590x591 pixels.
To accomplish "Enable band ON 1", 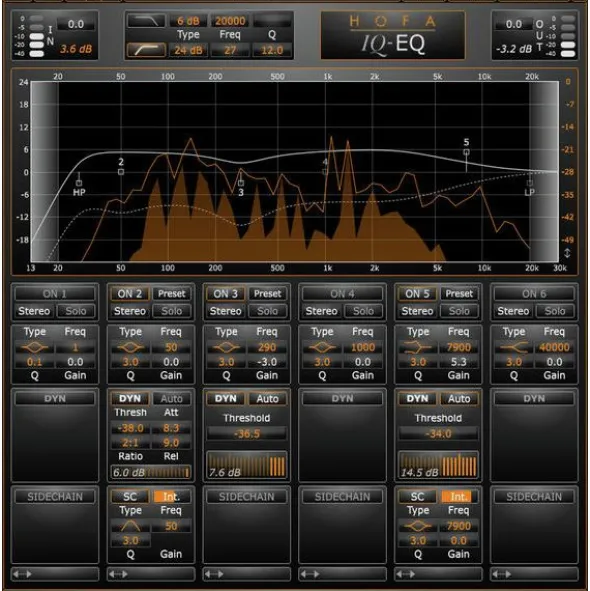I will tap(55, 294).
